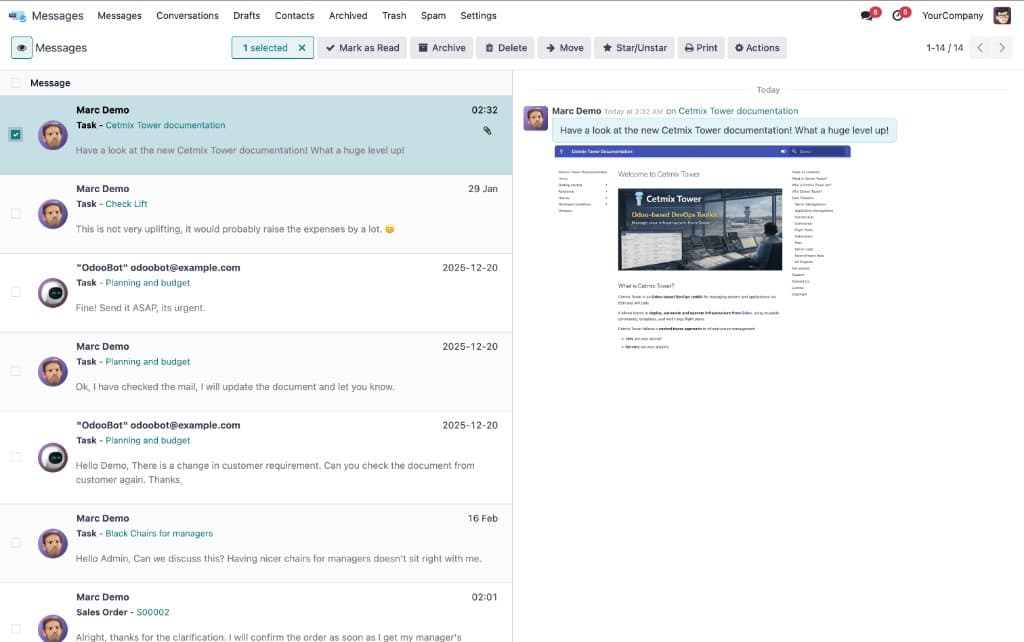Open the Actions gear menu
The width and height of the screenshot is (1024, 642).
pos(755,47)
